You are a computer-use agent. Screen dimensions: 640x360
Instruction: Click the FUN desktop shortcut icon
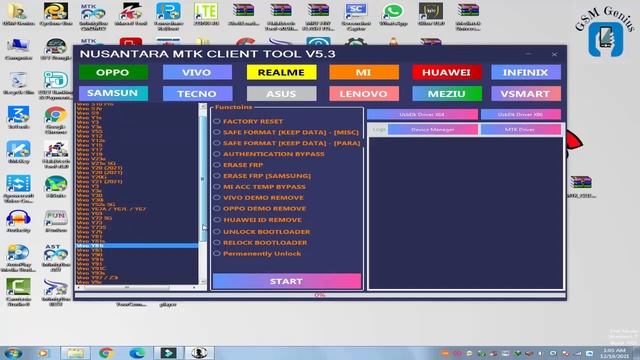point(56,221)
